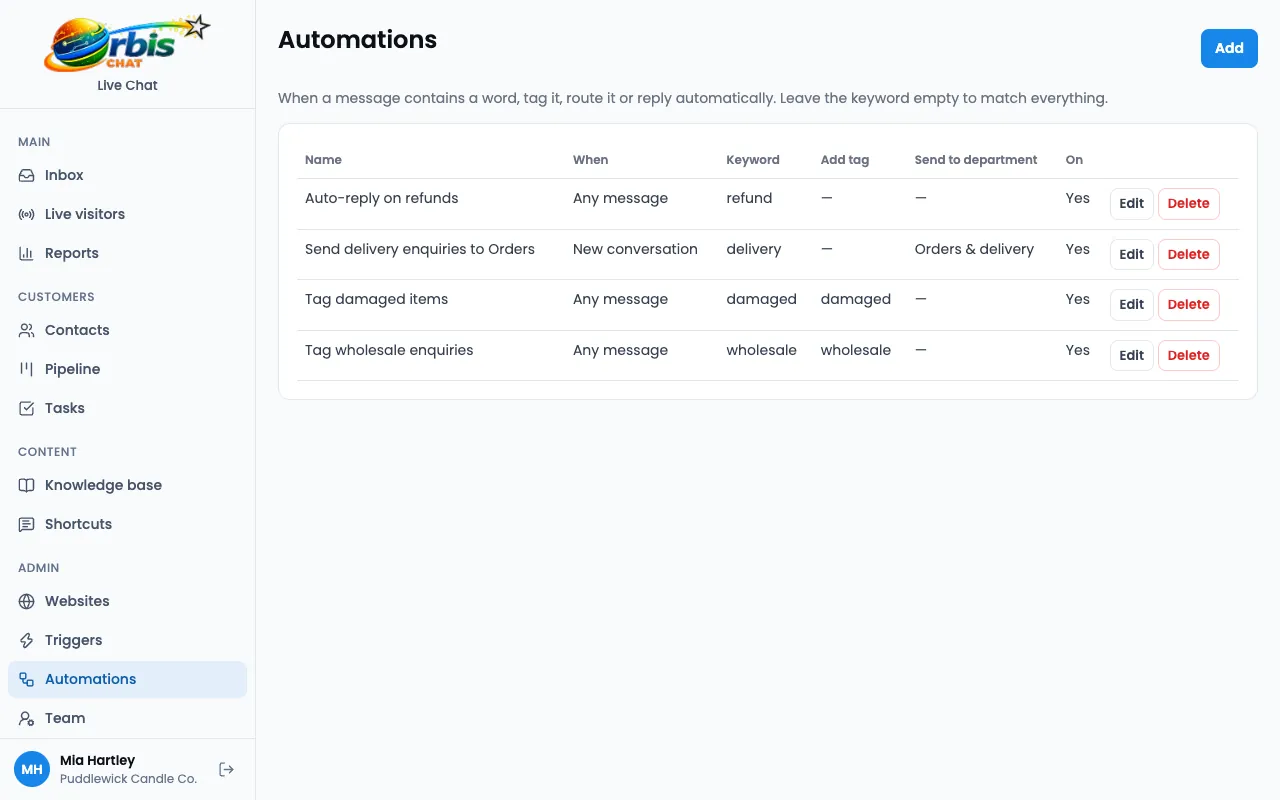
Task: Click the Team user icon
Action: click(x=27, y=718)
